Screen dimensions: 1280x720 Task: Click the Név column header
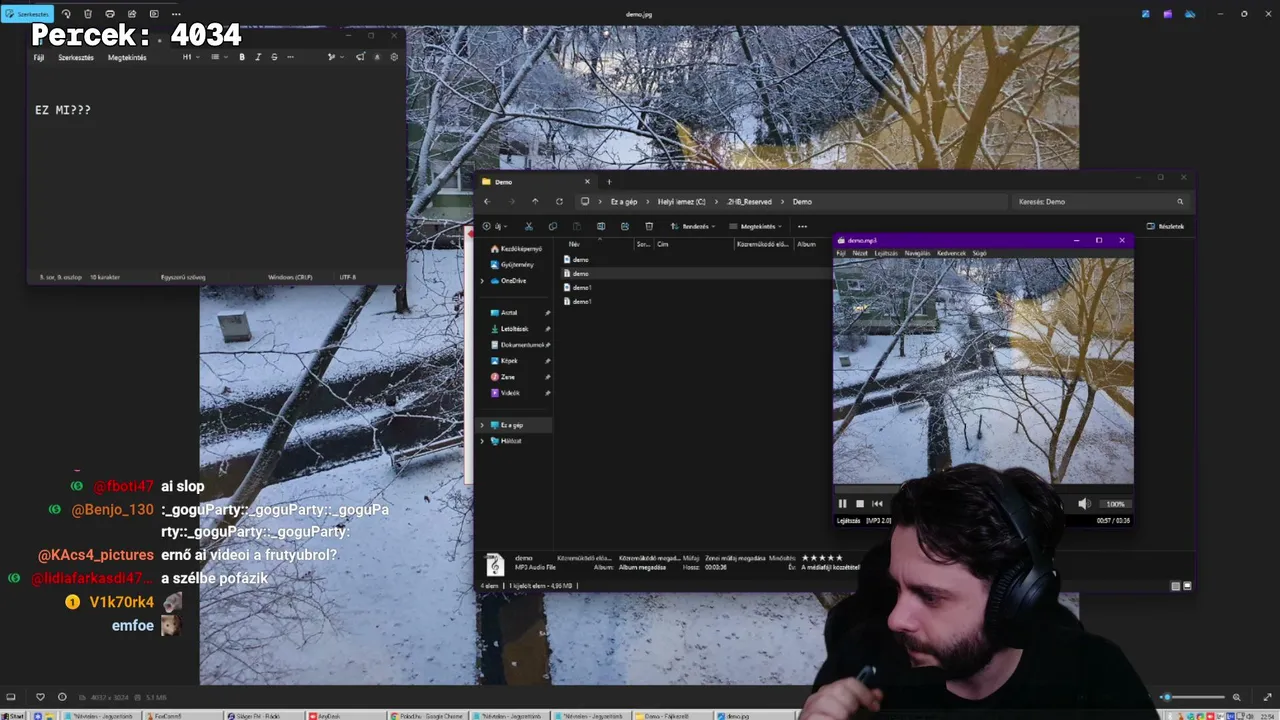pos(574,244)
